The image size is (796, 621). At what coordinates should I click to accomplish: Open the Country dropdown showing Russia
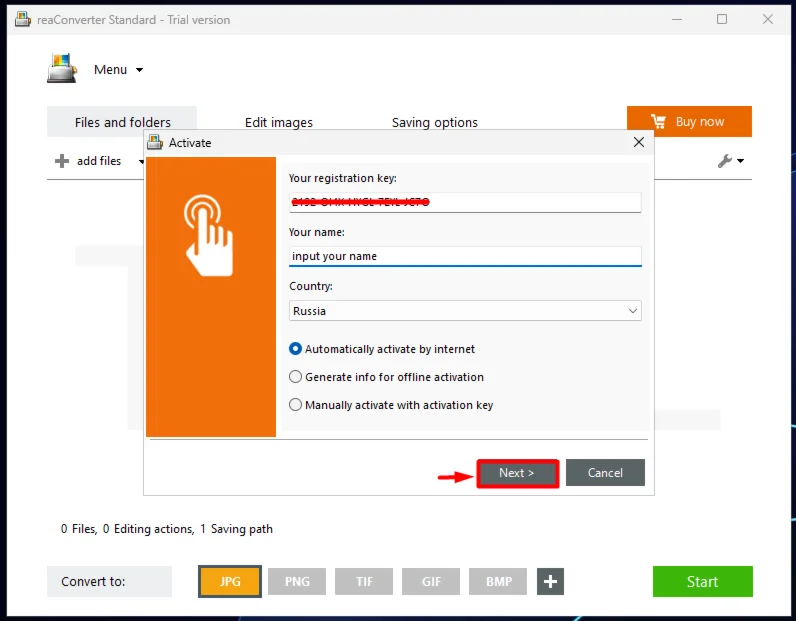click(464, 311)
